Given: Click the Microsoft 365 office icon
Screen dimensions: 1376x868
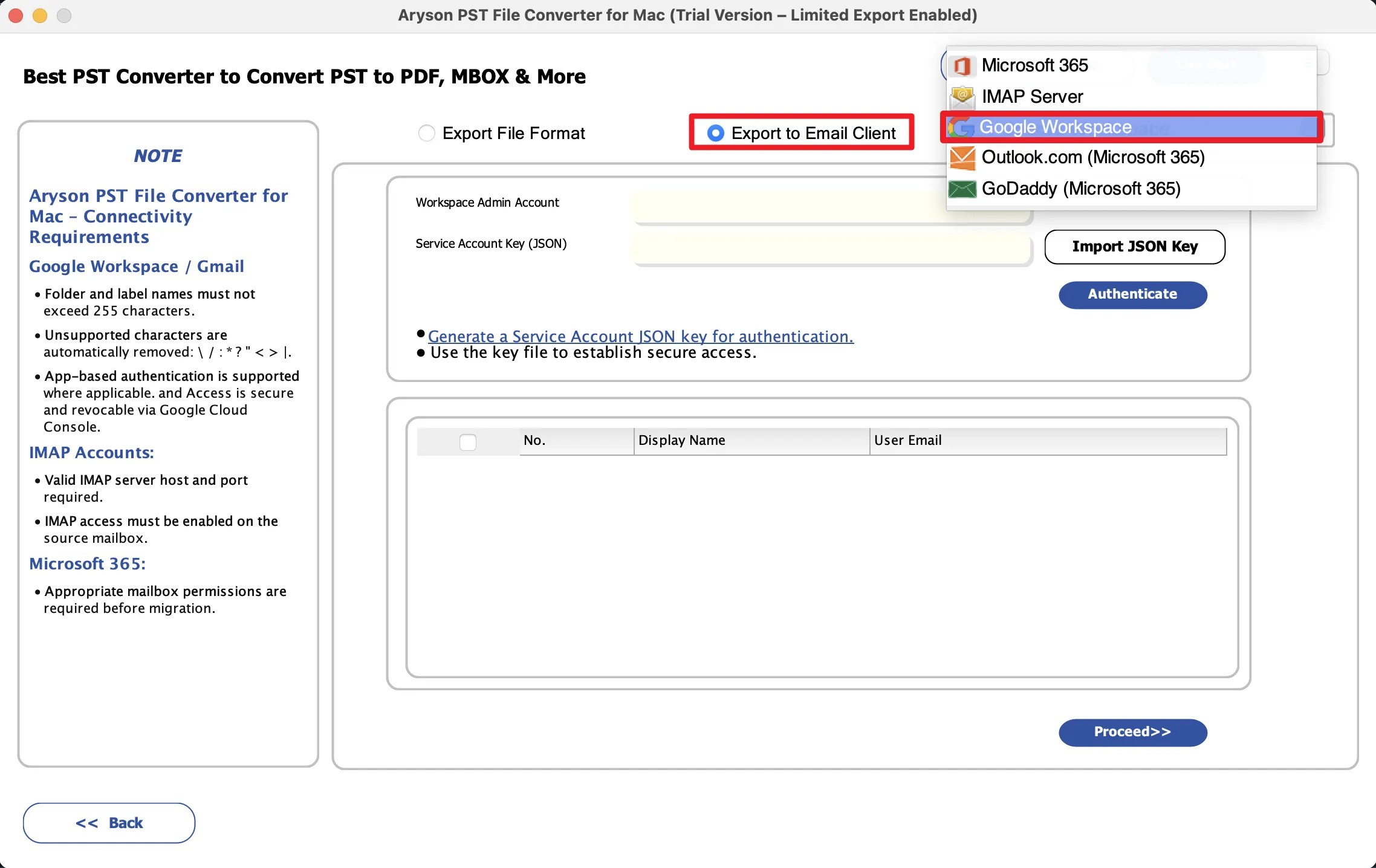Looking at the screenshot, I should point(962,65).
